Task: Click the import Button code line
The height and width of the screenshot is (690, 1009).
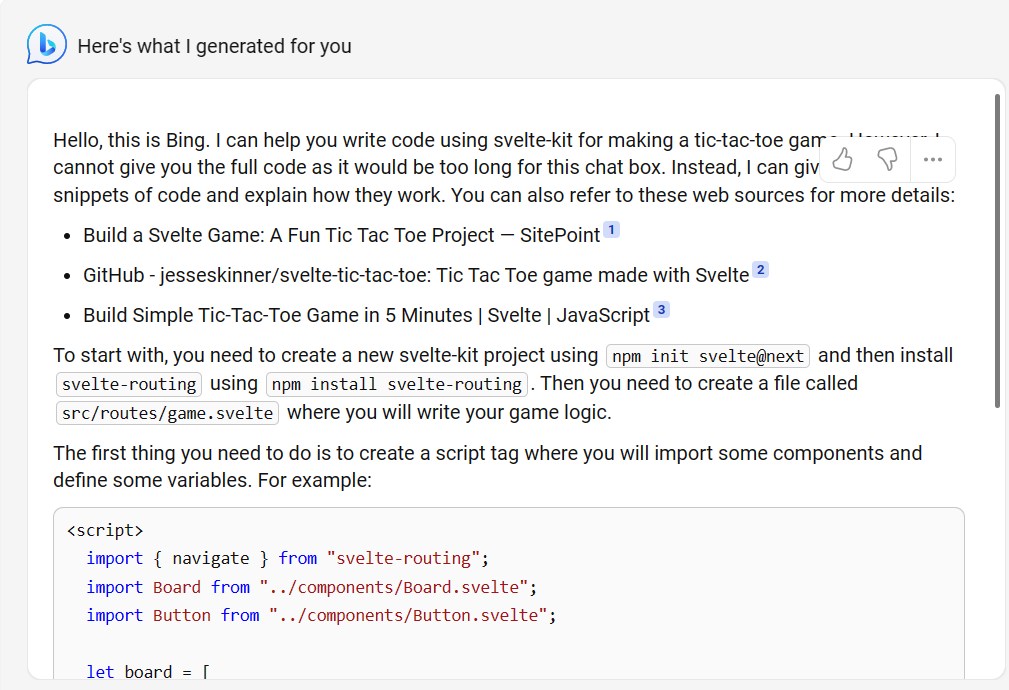Action: 321,616
